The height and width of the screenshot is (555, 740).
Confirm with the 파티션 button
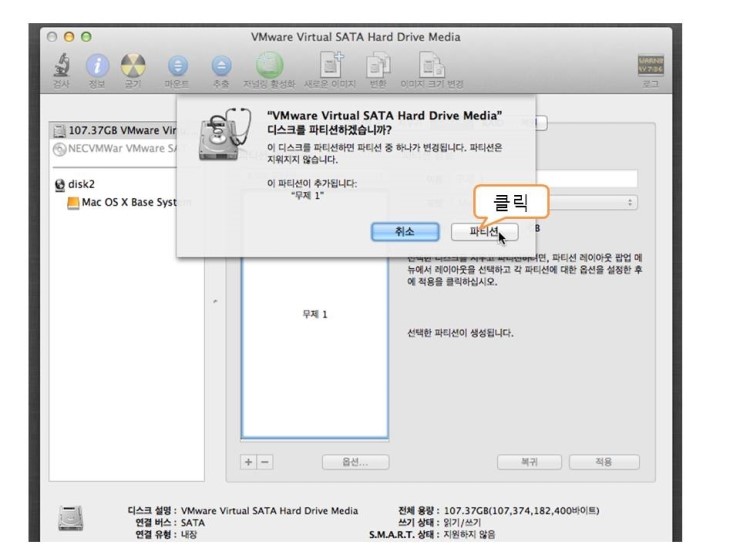[x=484, y=232]
